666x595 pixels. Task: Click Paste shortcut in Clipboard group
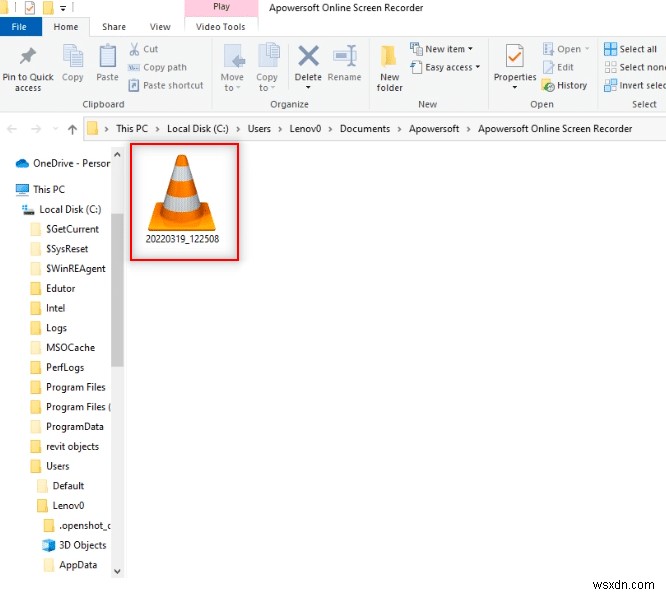coord(166,85)
